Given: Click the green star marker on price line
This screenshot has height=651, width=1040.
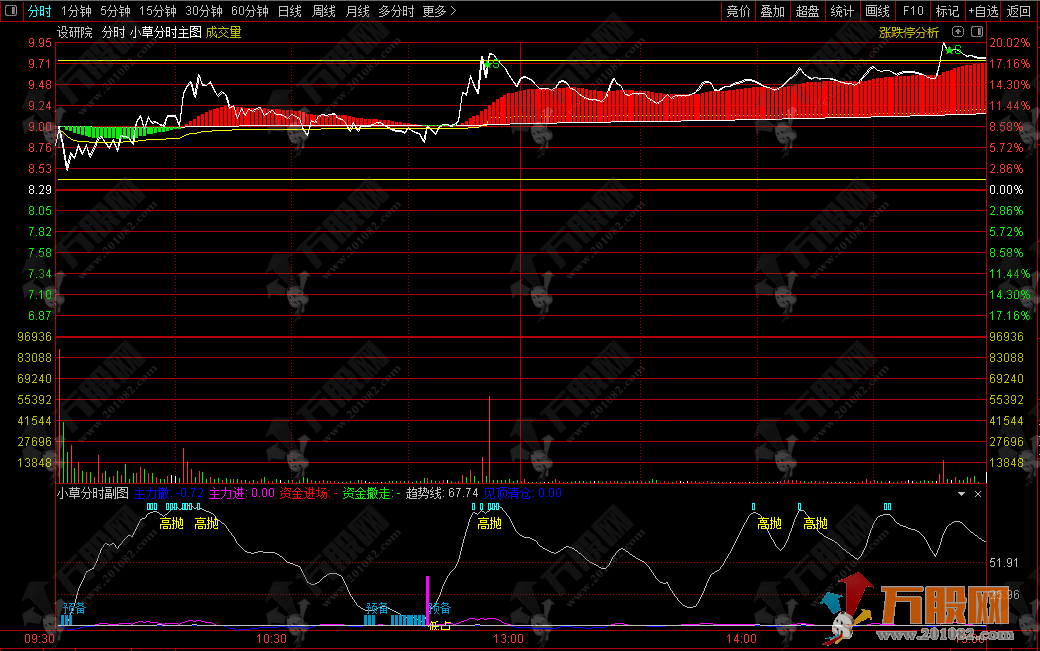Looking at the screenshot, I should click(x=948, y=49).
